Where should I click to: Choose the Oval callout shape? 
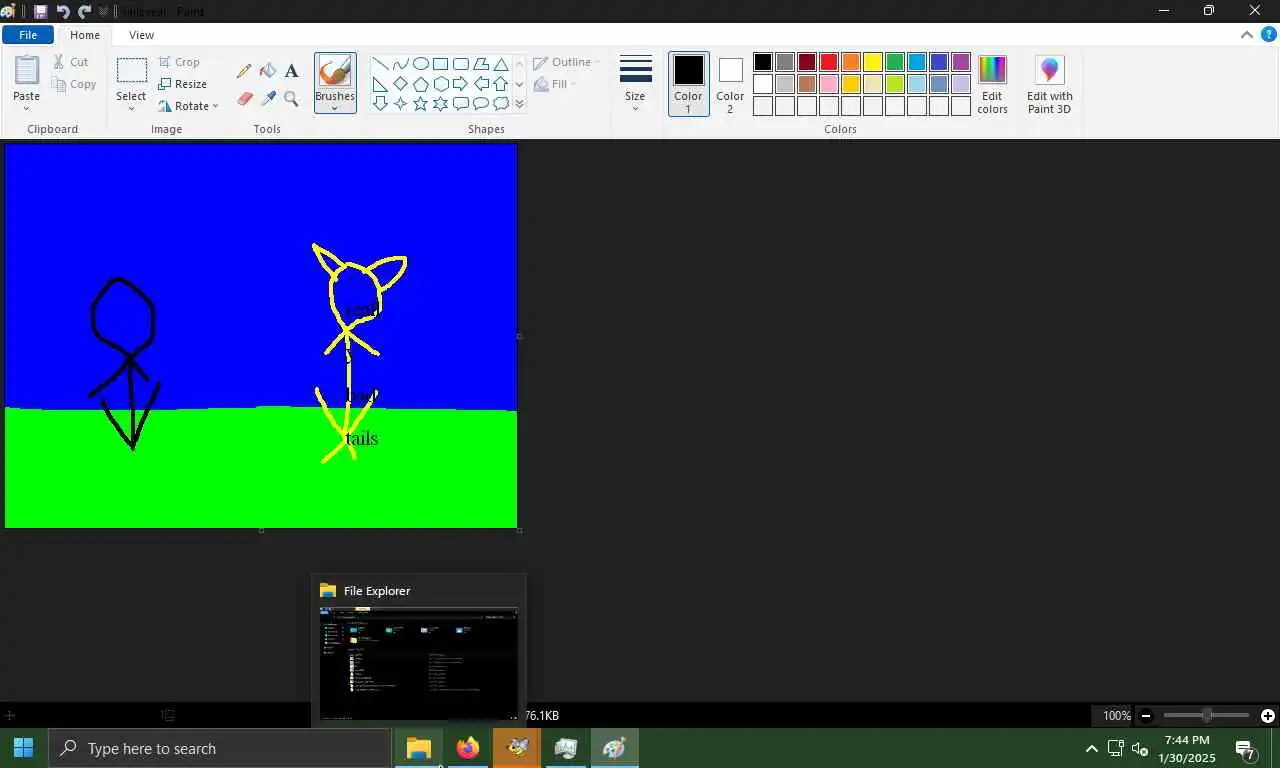[480, 103]
